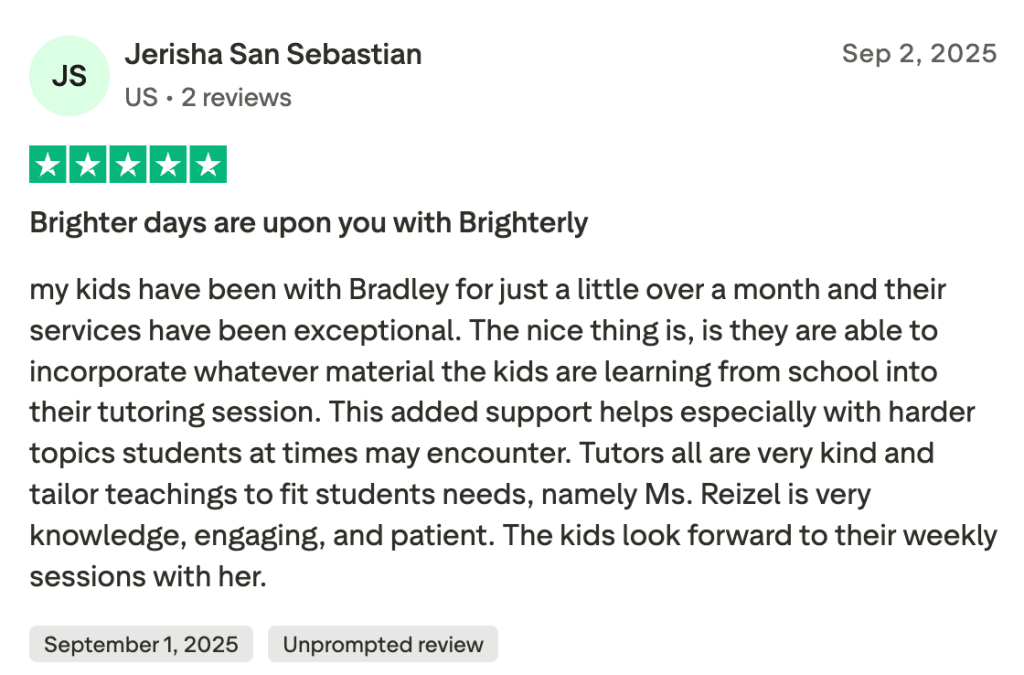Click the "US" country label

click(x=141, y=98)
